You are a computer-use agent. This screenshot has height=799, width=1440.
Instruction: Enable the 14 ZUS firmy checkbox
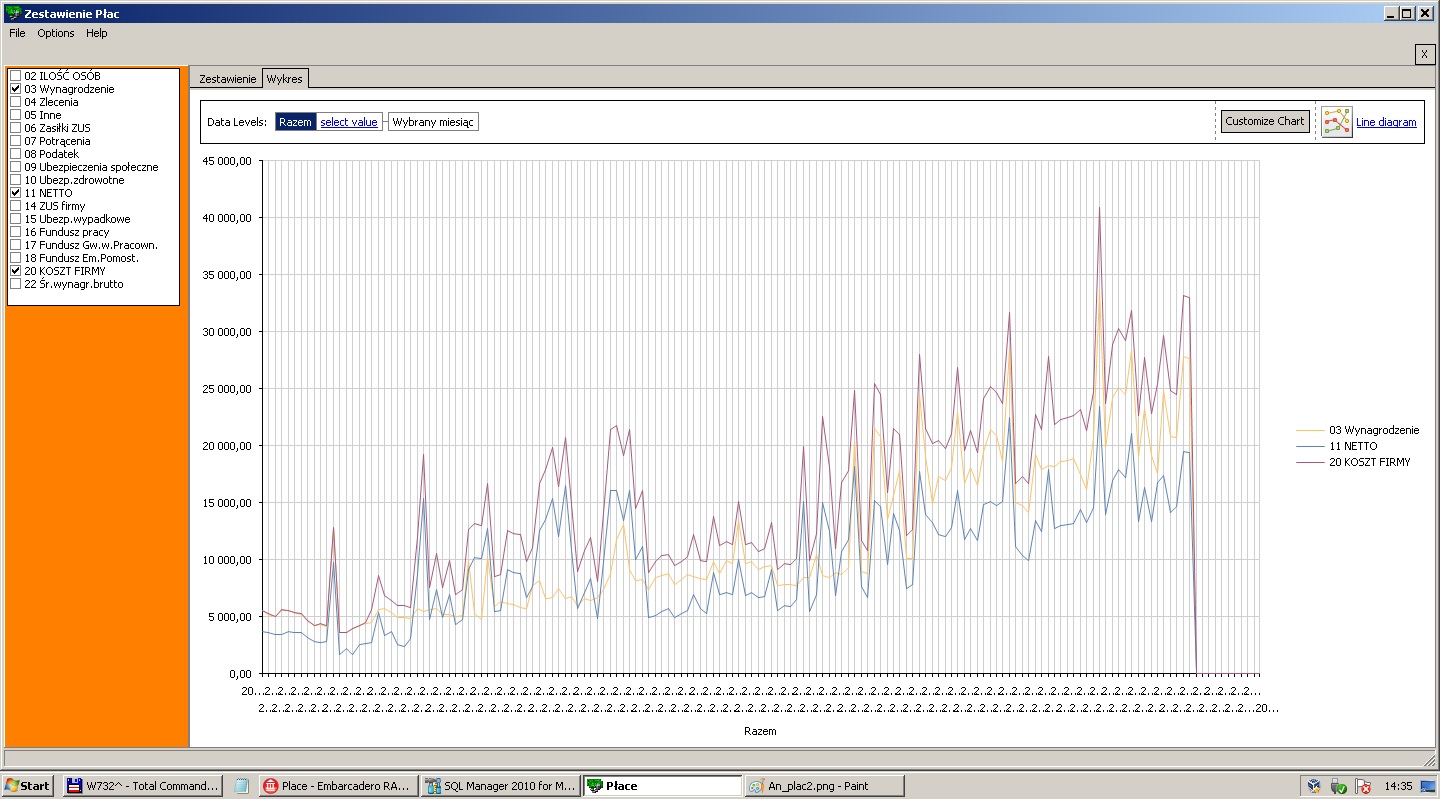point(16,206)
